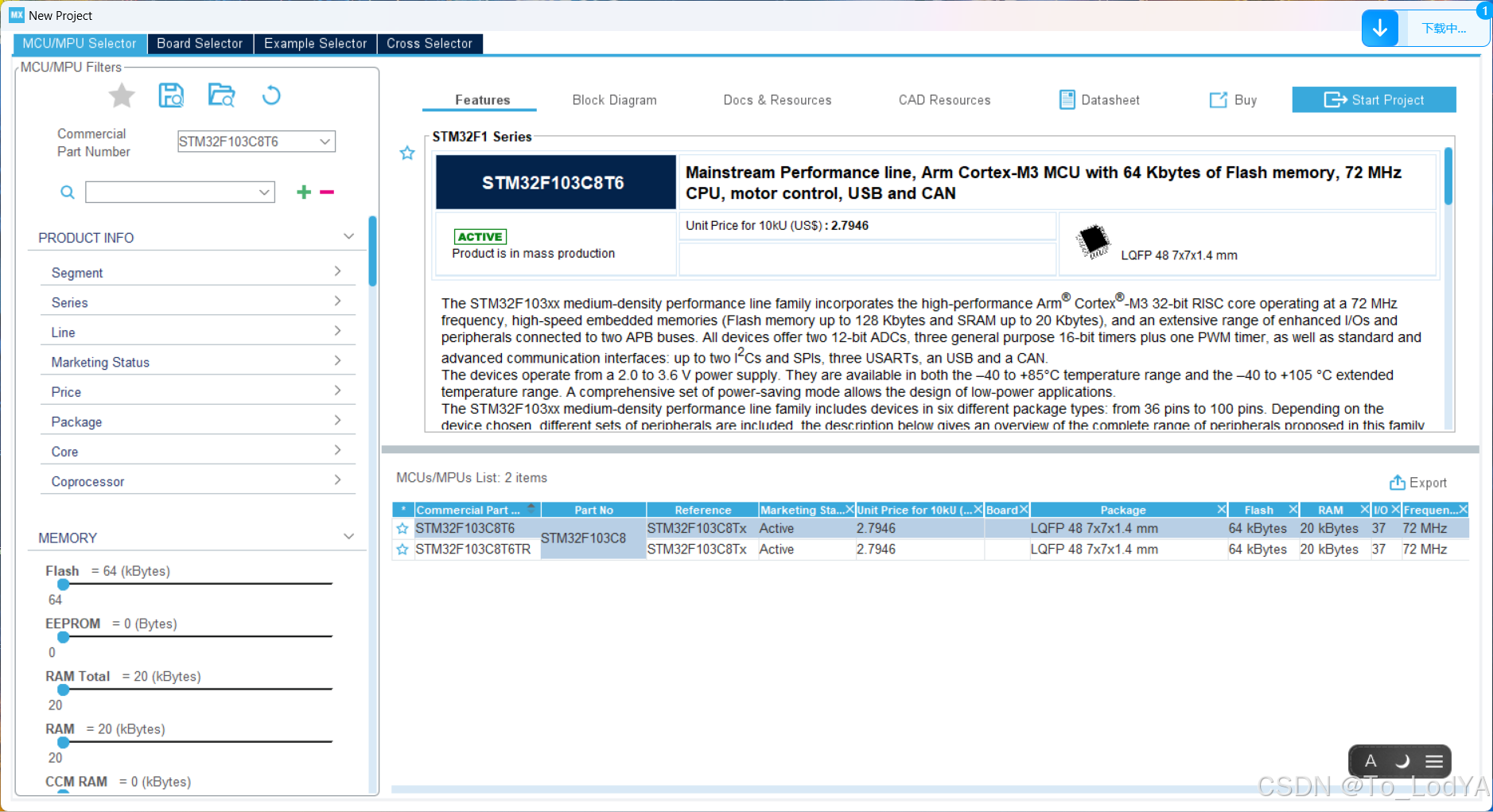This screenshot has width=1493, height=812.
Task: Open the Datasheet document
Action: [1099, 100]
